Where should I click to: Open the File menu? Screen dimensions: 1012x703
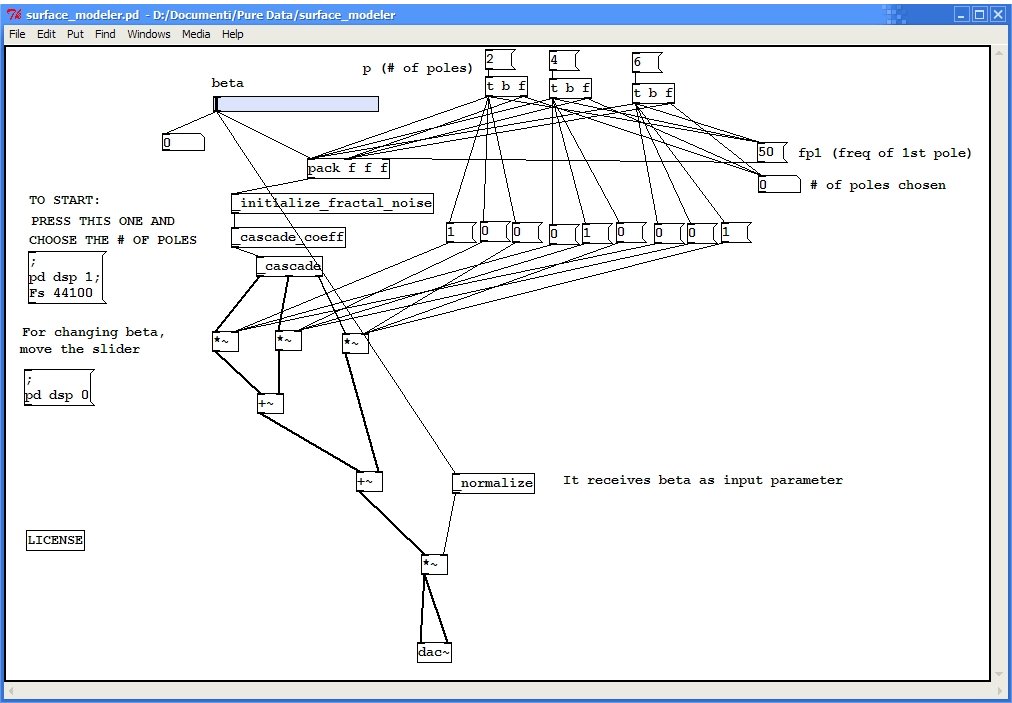17,34
